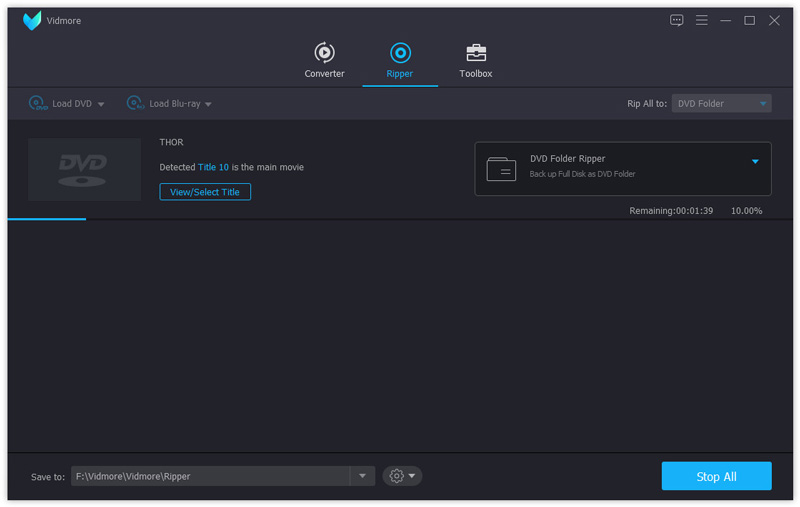Switch to the Converter tab
Screen dimensions: 800x507
324,60
